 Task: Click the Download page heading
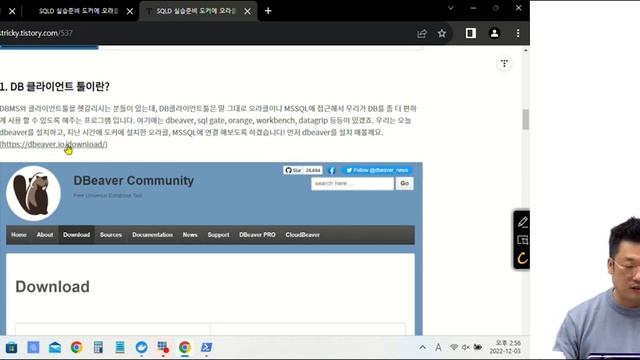point(52,287)
